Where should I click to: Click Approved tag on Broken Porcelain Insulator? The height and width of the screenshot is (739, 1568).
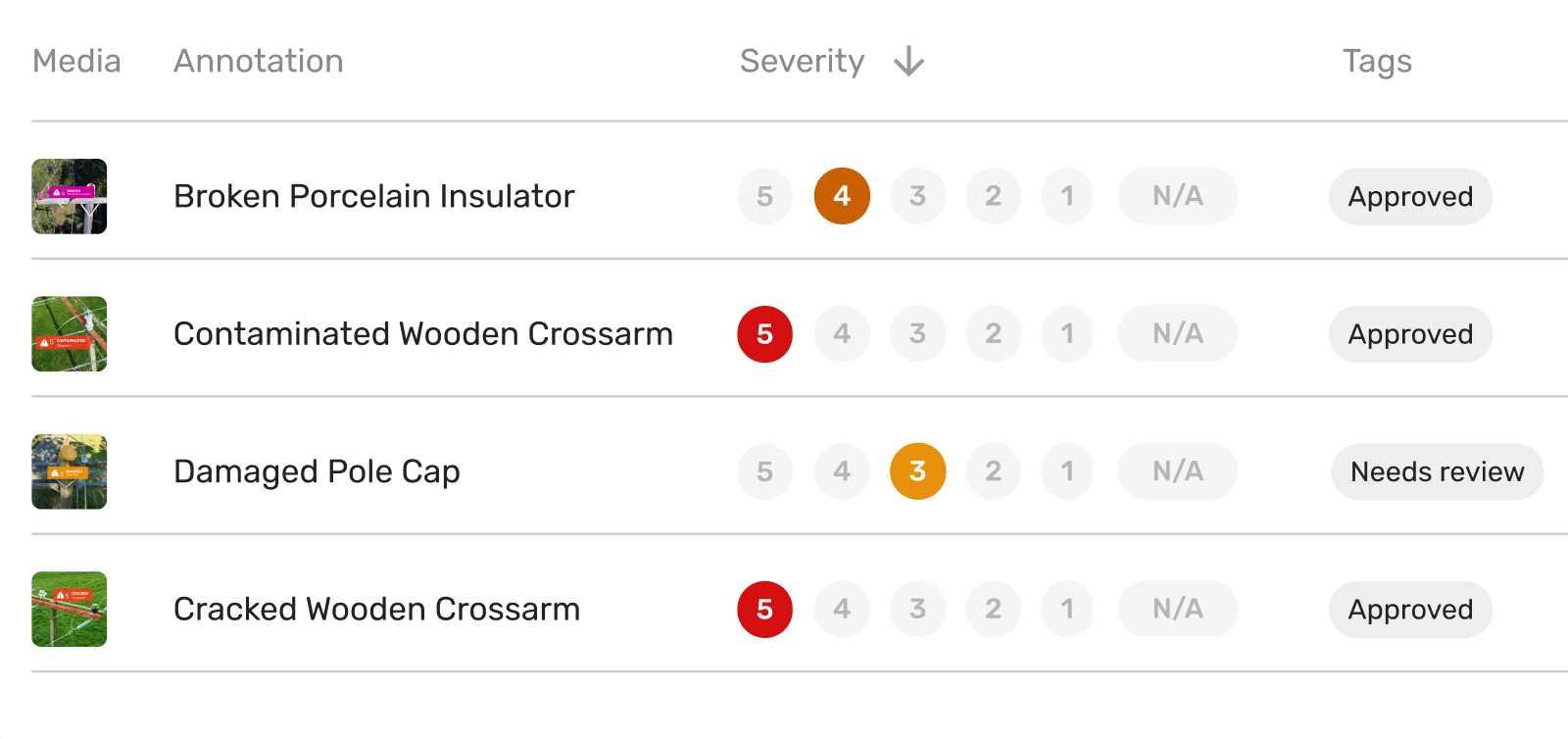[1410, 197]
